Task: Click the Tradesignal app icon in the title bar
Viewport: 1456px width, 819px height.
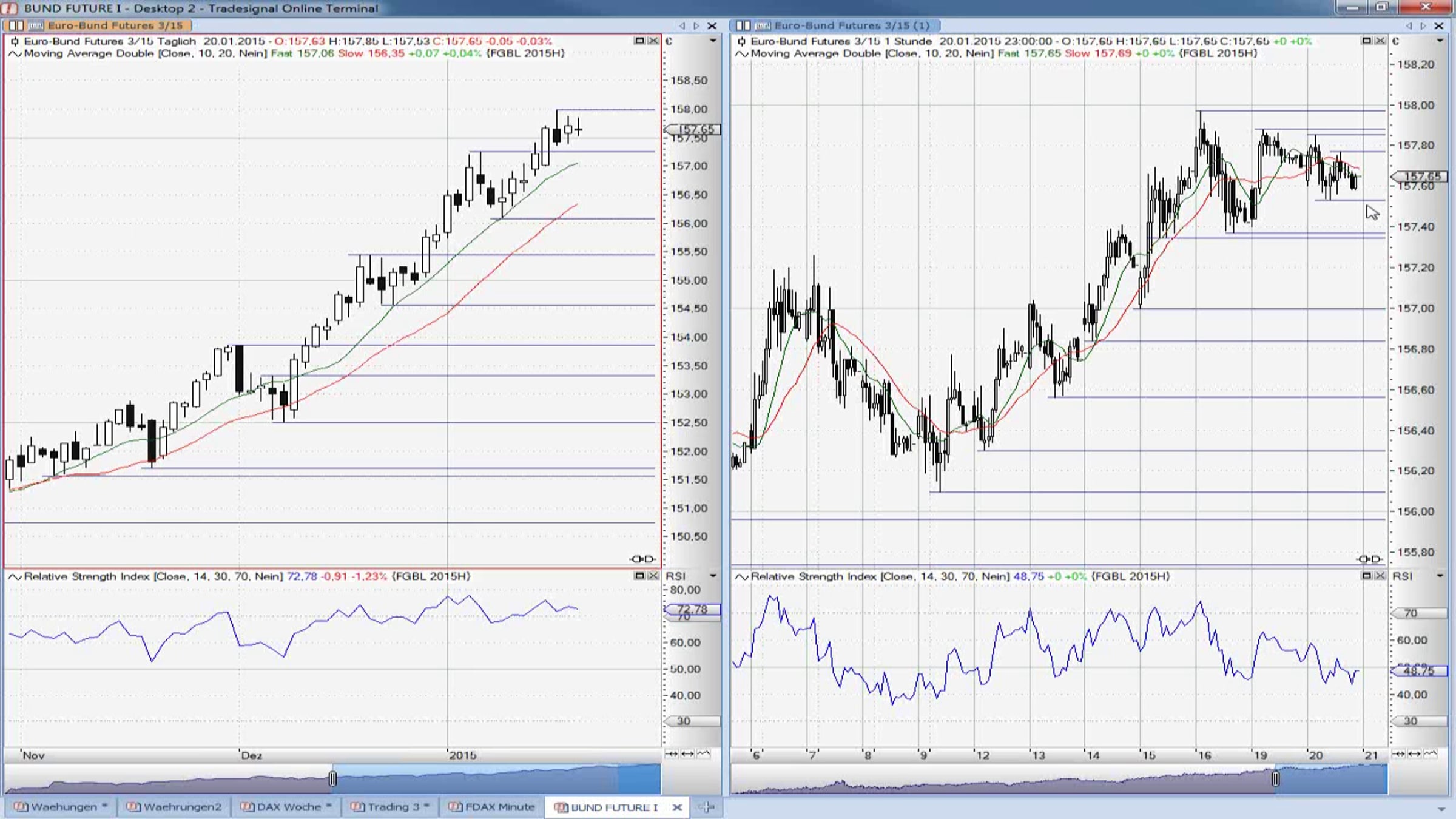Action: [x=10, y=8]
